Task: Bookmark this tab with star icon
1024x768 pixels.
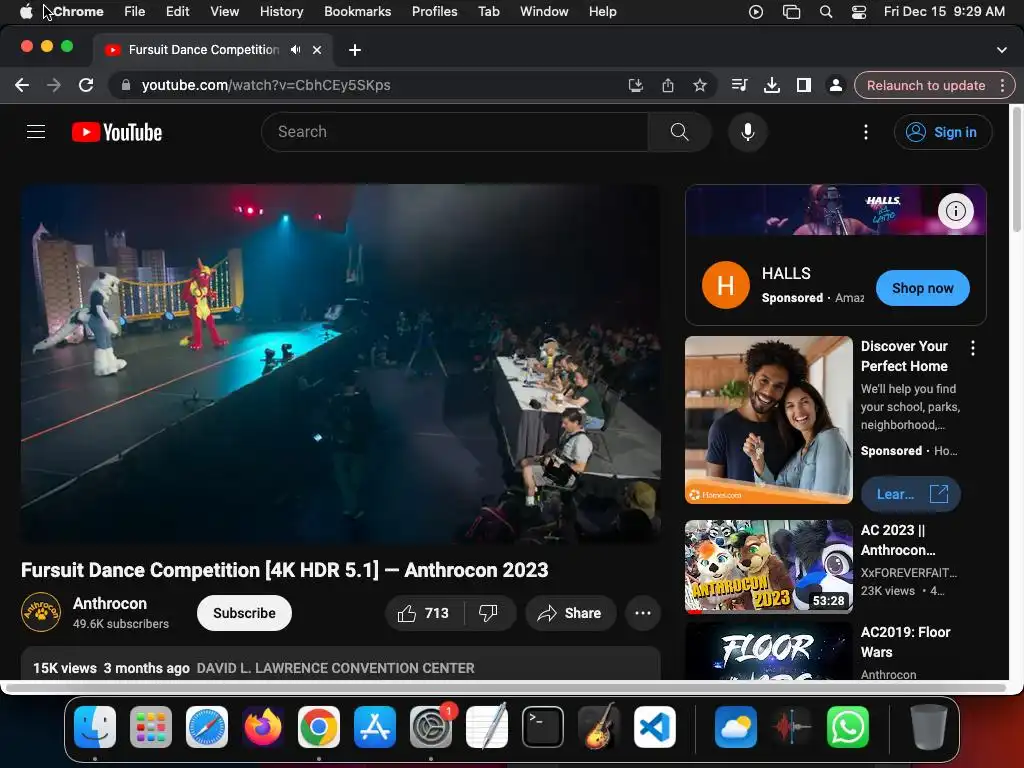Action: 699,86
